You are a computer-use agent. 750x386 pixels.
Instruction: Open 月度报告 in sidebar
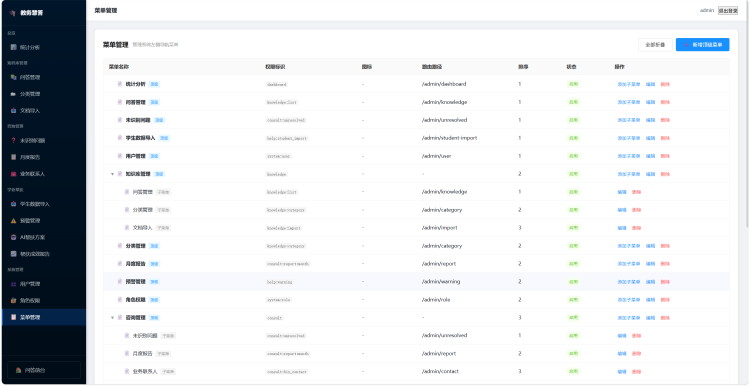point(44,157)
